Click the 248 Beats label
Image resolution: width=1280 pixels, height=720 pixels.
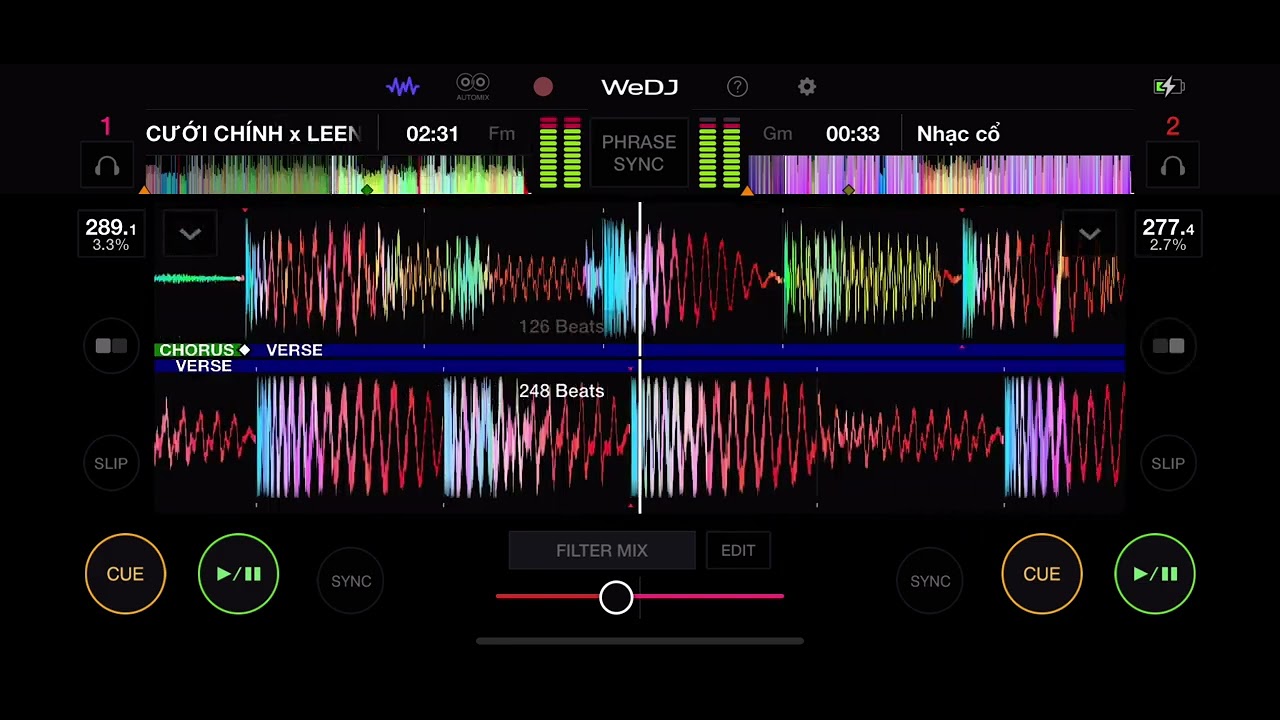coord(562,391)
